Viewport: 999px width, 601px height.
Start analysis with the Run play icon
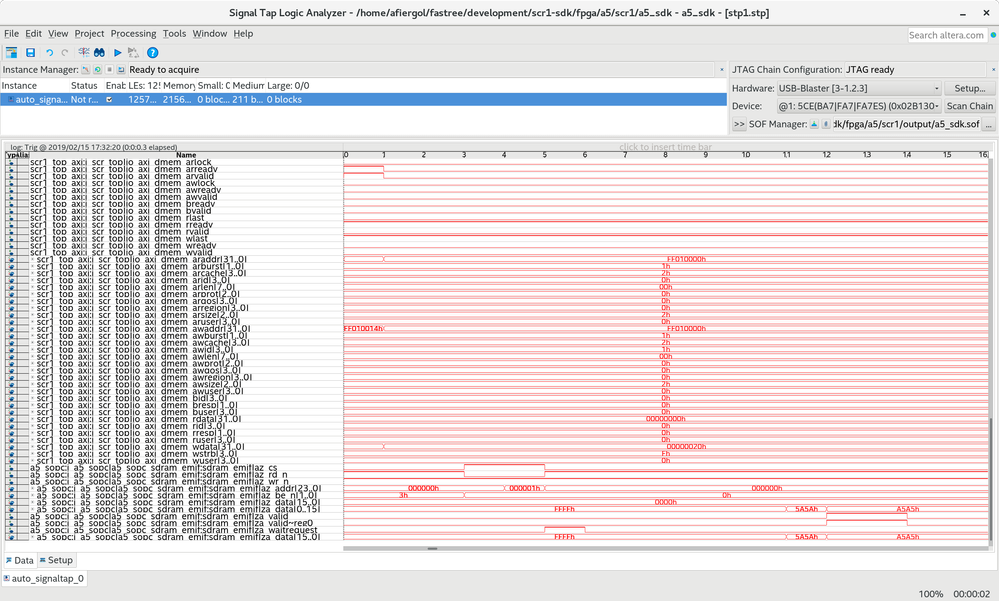tap(117, 52)
